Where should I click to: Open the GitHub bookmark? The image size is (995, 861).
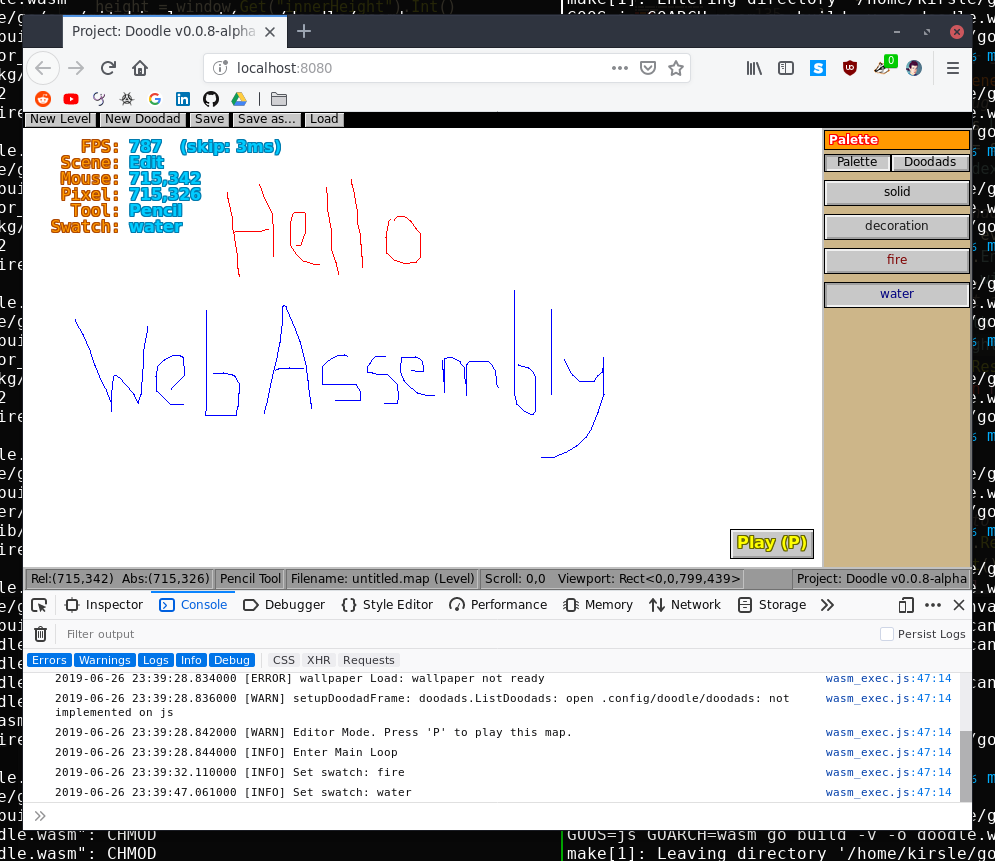211,99
